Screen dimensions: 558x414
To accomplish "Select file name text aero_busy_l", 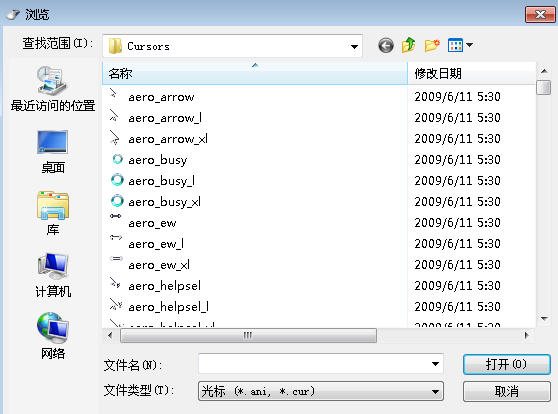I will point(161,181).
